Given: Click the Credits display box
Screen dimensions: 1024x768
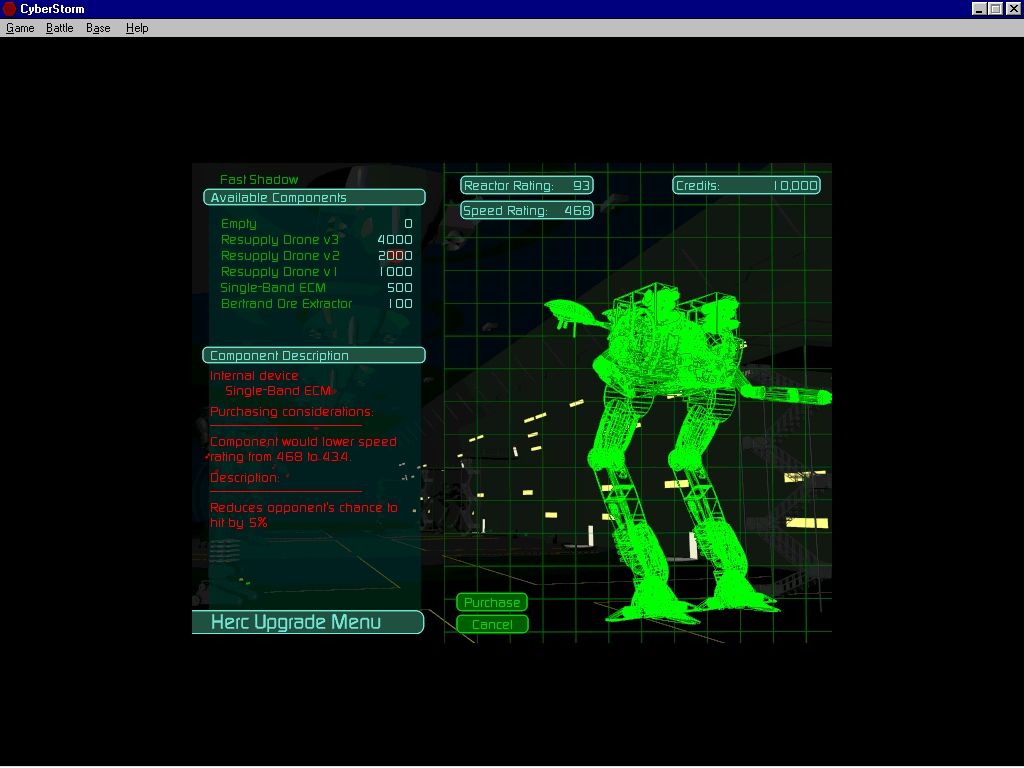Looking at the screenshot, I should 746,186.
